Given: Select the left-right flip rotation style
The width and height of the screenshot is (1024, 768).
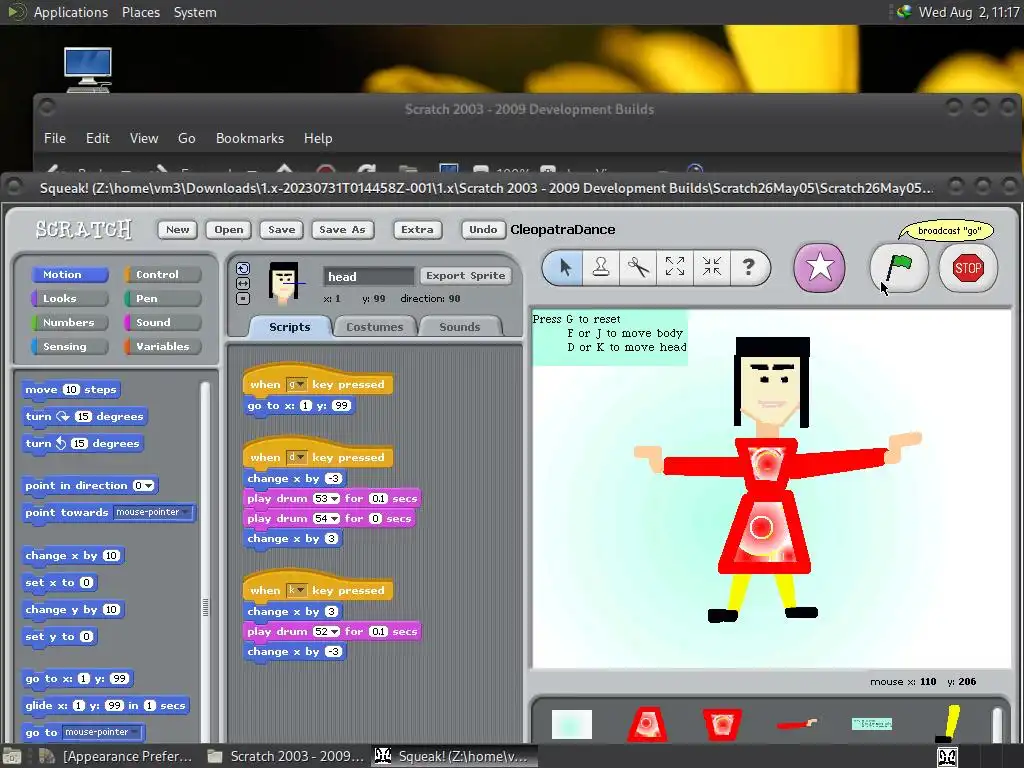Looking at the screenshot, I should tap(243, 283).
